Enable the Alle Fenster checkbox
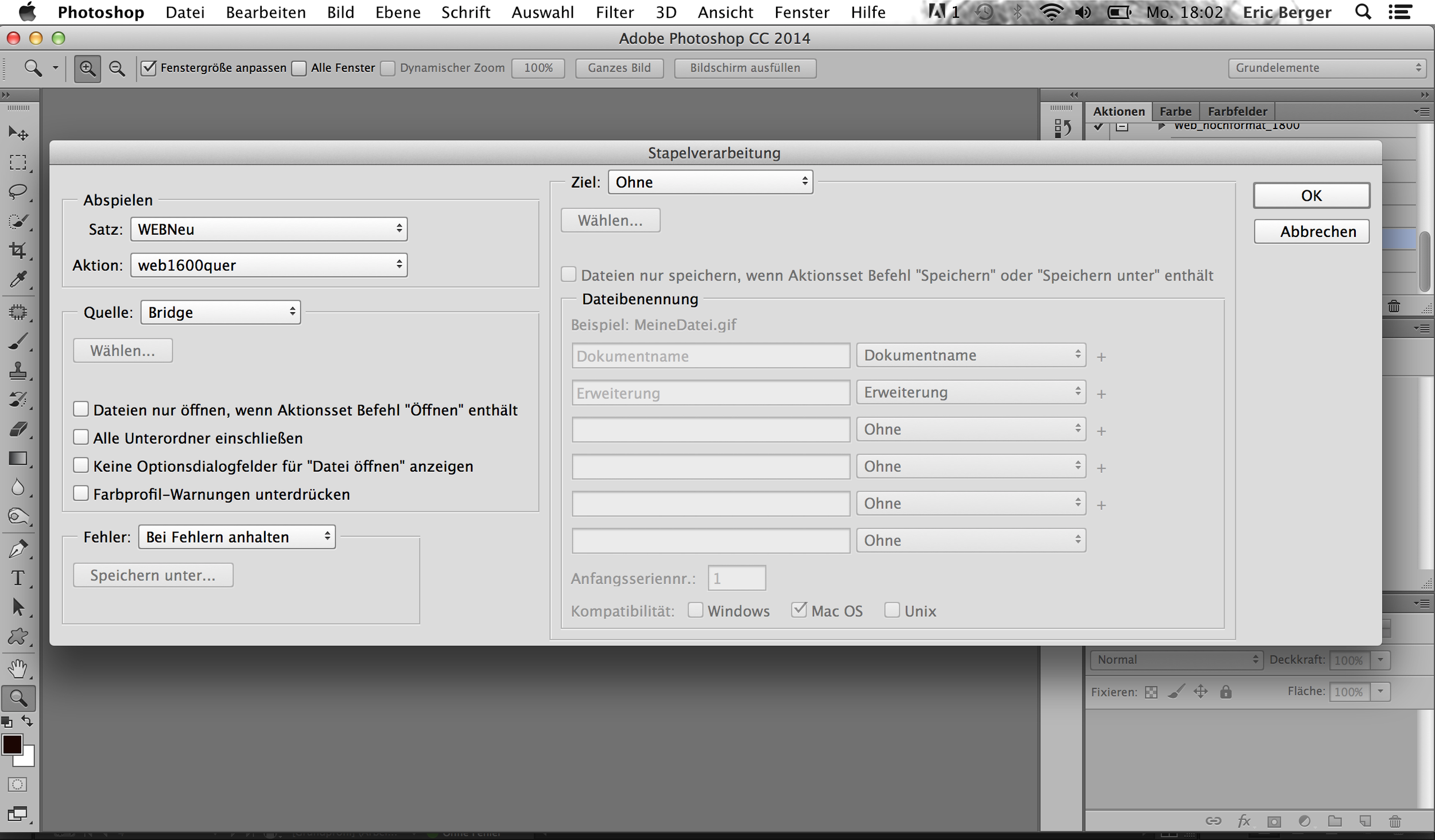The width and height of the screenshot is (1435, 840). point(299,68)
